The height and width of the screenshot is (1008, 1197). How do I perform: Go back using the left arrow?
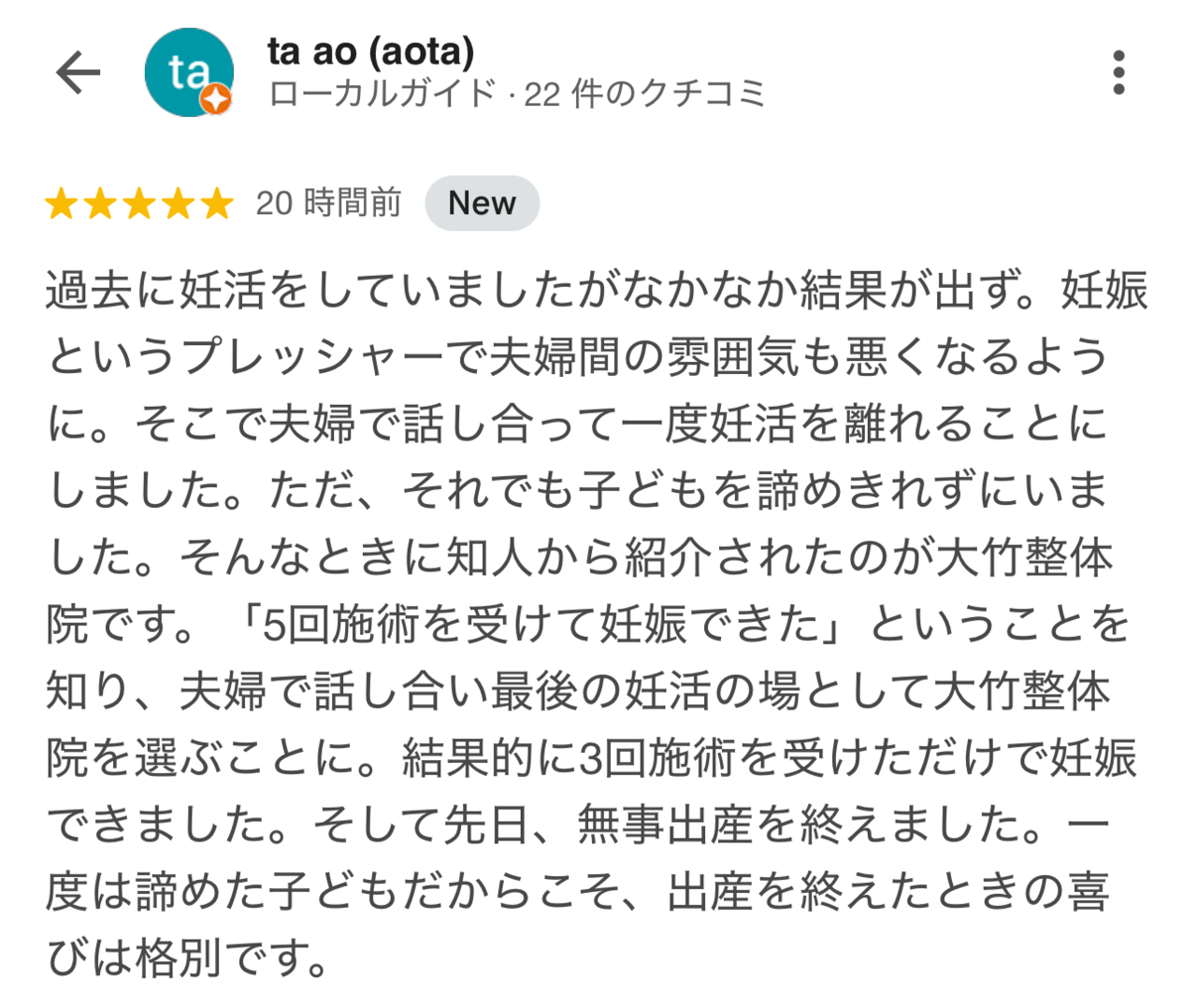(x=78, y=73)
